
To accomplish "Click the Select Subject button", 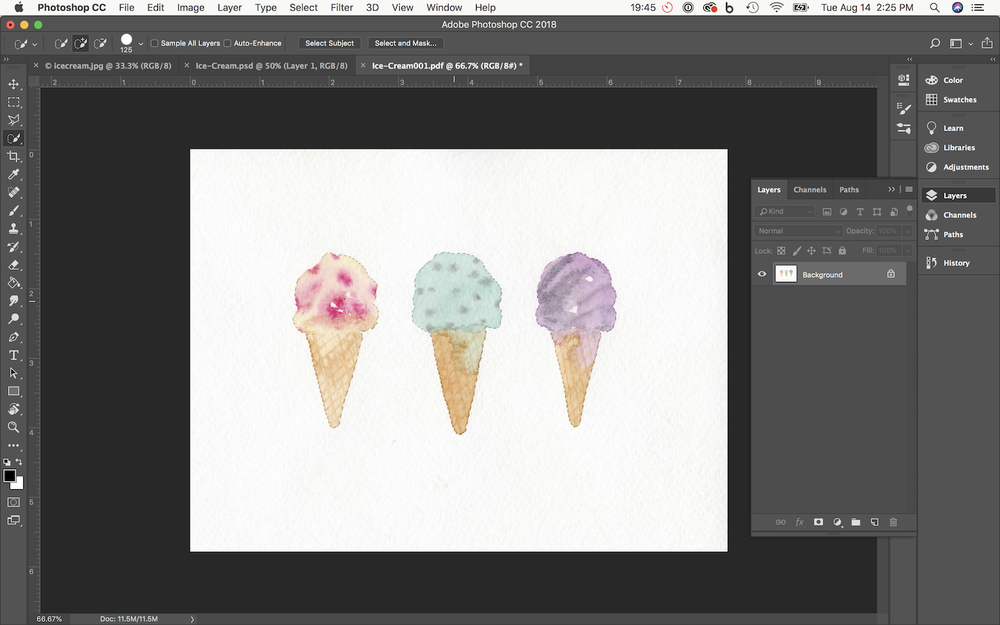I will coord(329,44).
